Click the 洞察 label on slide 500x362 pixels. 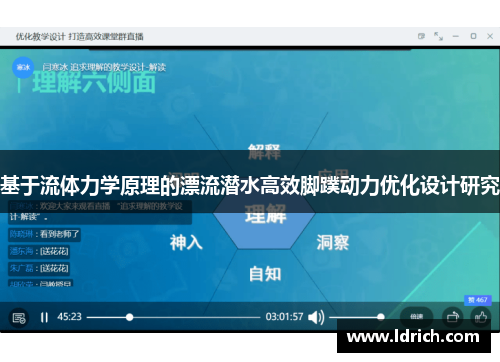coord(333,242)
